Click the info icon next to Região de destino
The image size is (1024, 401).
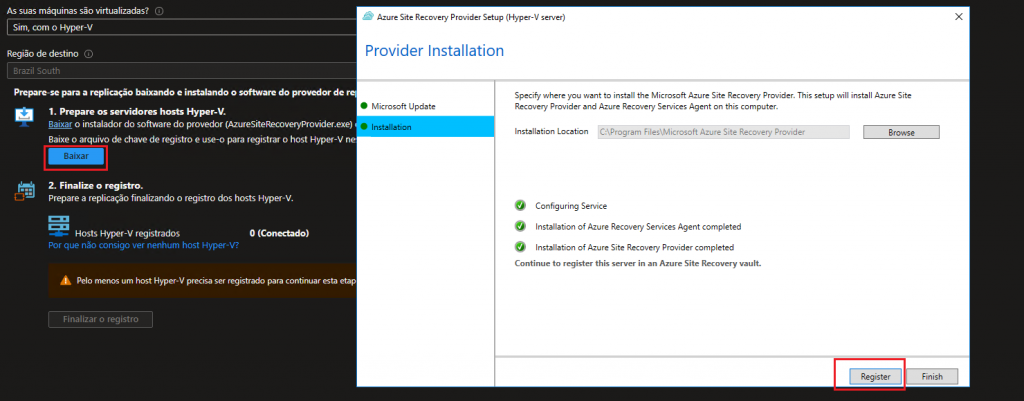pyautogui.click(x=89, y=53)
